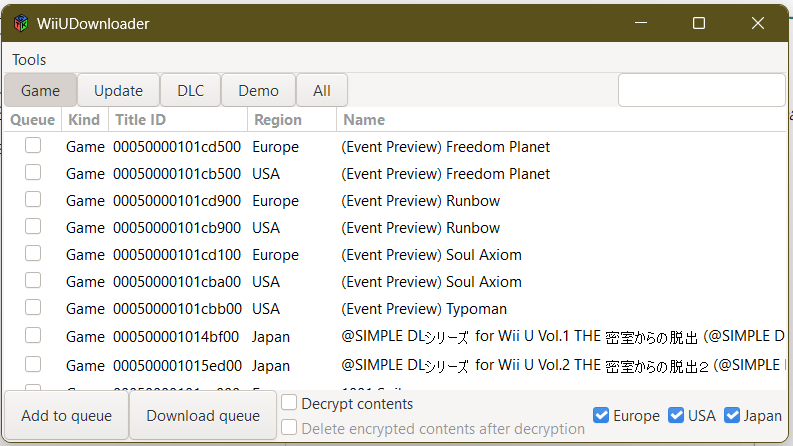
Task: Sort by the Region column header
Action: tap(292, 120)
